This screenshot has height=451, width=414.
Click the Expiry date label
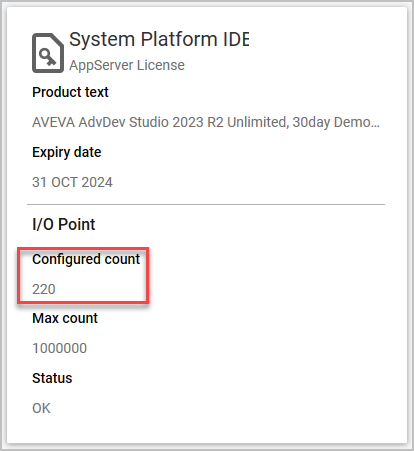67,152
